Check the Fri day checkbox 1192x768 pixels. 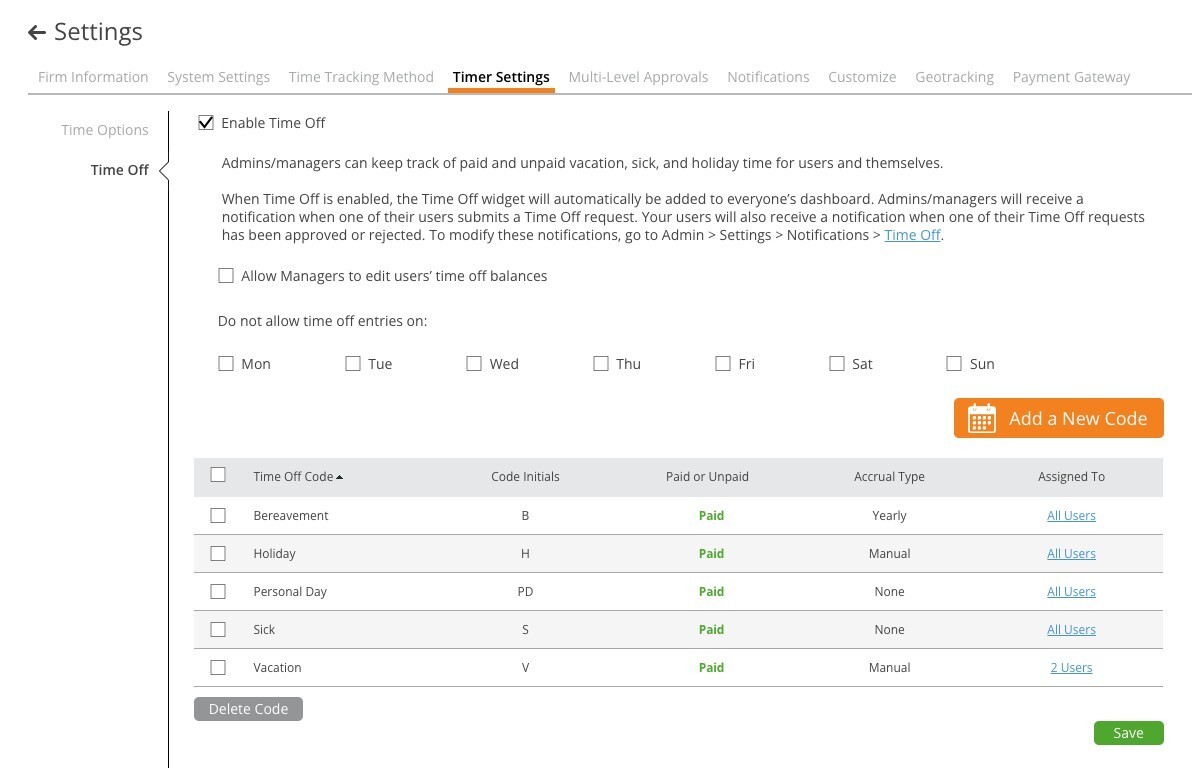coord(723,363)
